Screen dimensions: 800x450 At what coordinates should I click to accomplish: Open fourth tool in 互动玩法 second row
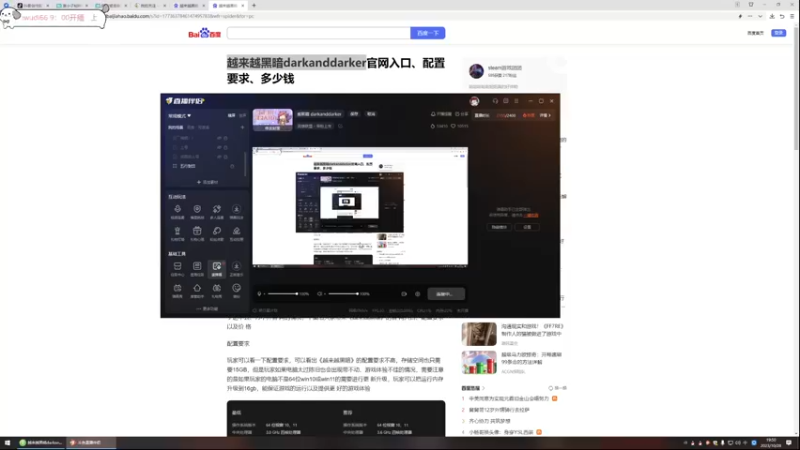[x=236, y=234]
